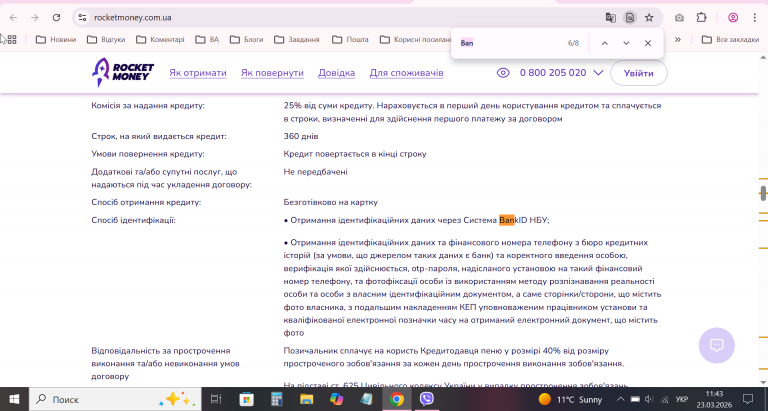
Task: Open the Новини bookmark folder
Action: pos(56,40)
